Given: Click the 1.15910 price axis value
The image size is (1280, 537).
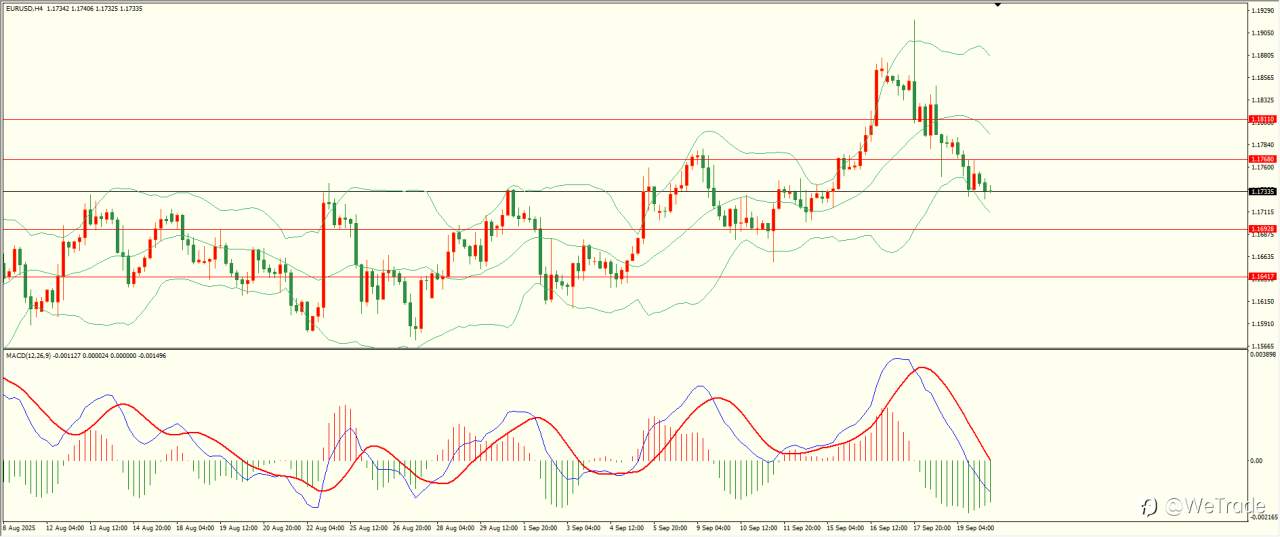Looking at the screenshot, I should click(x=1263, y=324).
